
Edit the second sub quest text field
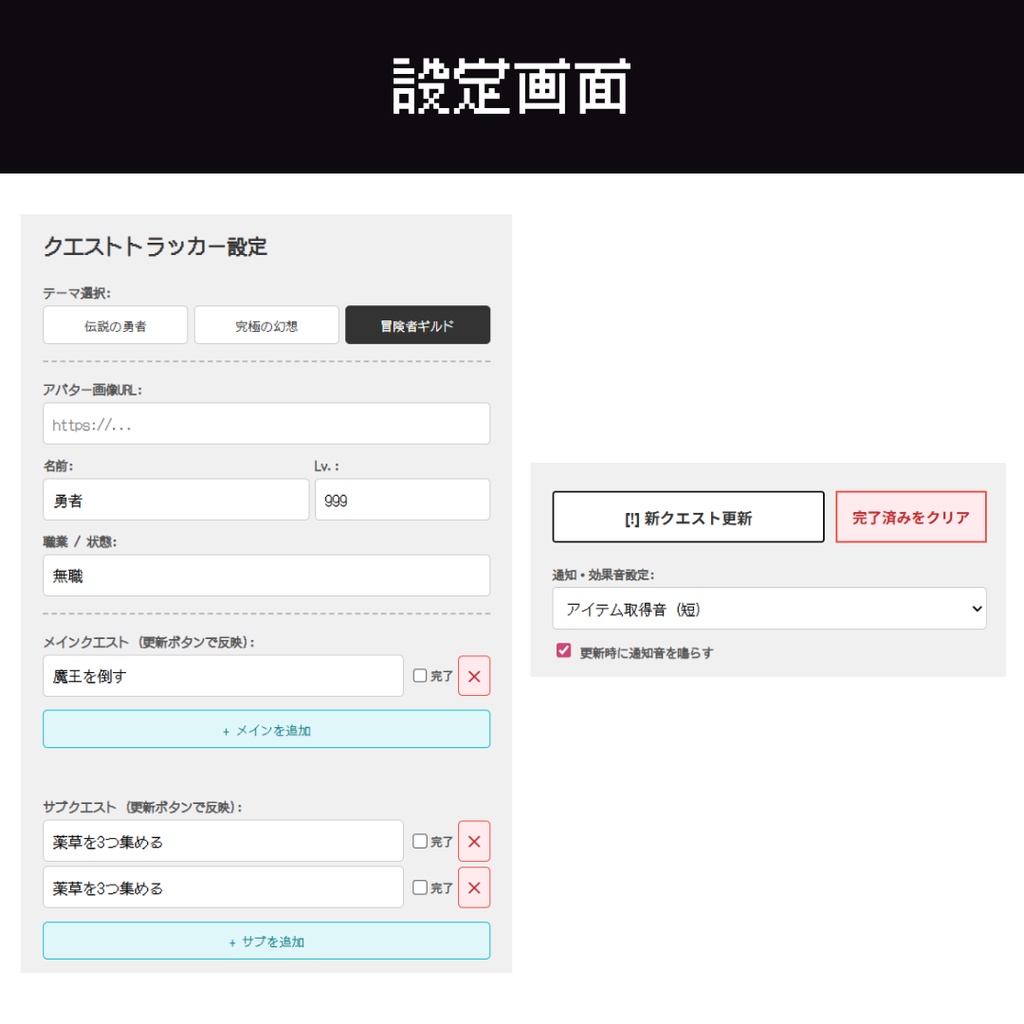pos(223,888)
